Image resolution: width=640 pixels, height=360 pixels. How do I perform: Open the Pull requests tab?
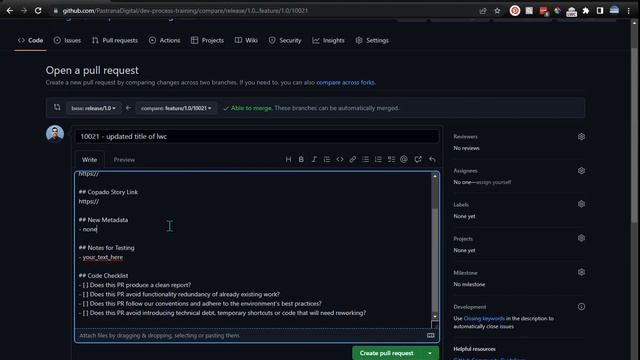point(115,40)
